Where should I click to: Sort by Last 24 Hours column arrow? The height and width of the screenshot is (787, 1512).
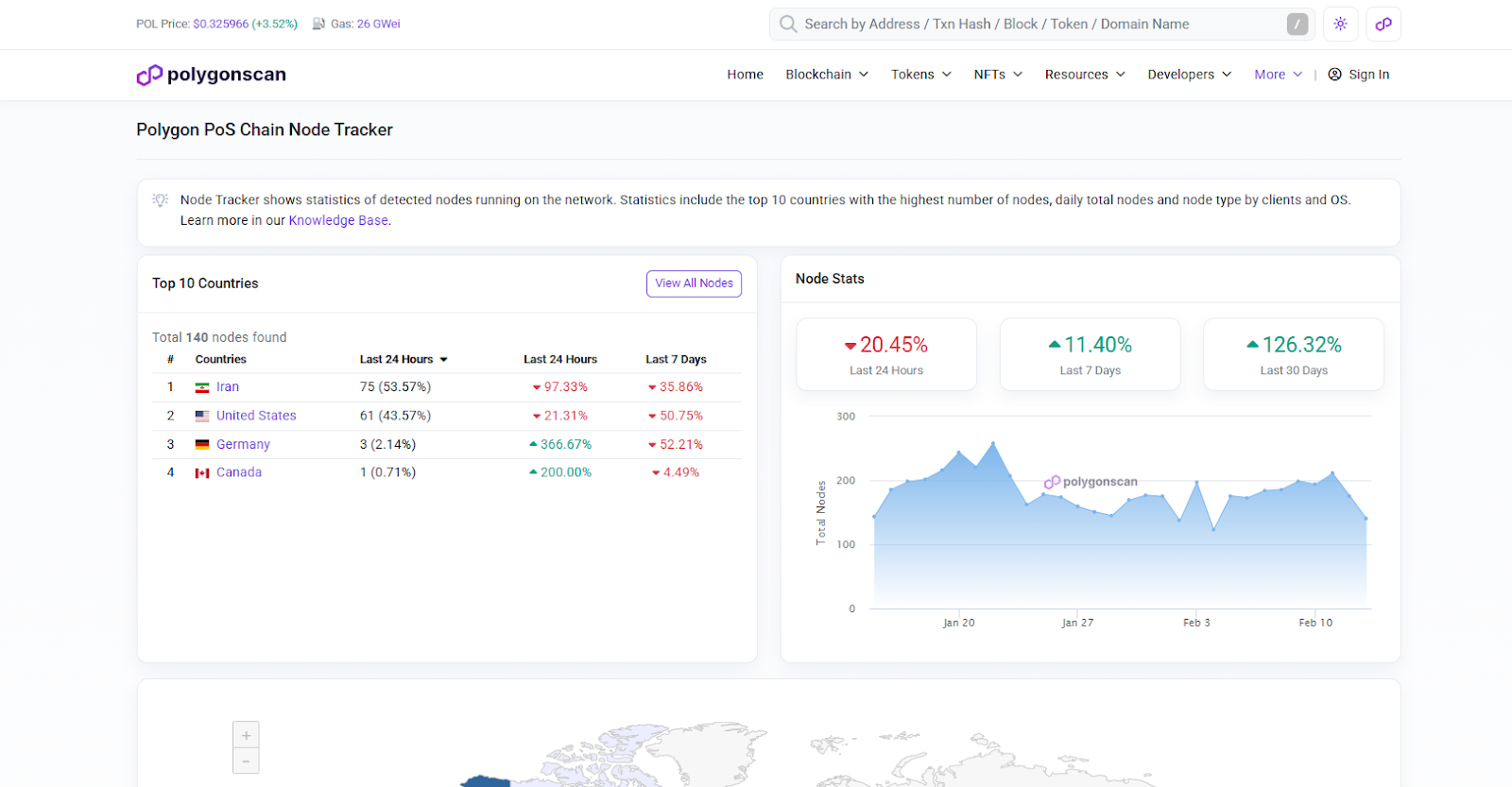point(443,360)
